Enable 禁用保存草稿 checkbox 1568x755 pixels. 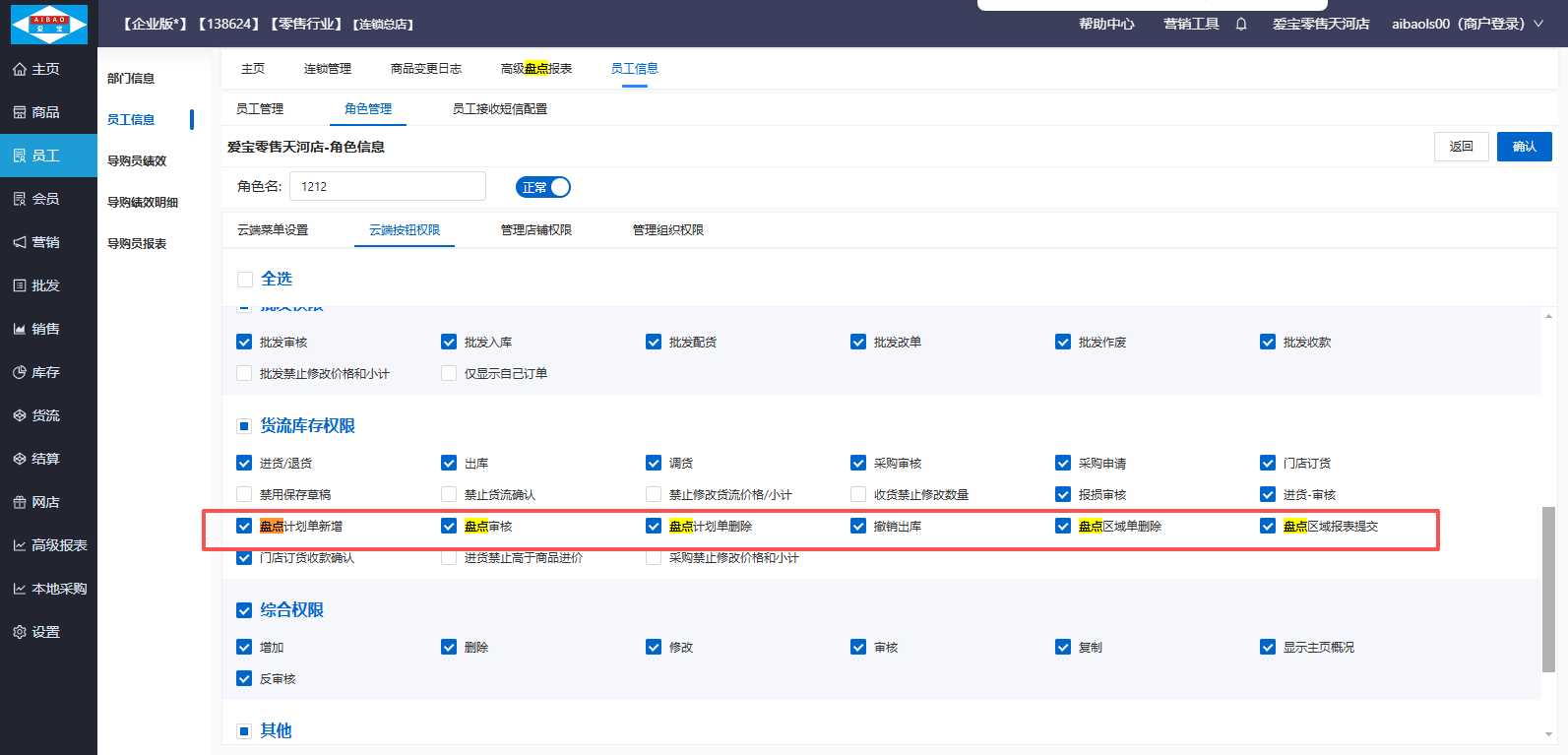(244, 495)
